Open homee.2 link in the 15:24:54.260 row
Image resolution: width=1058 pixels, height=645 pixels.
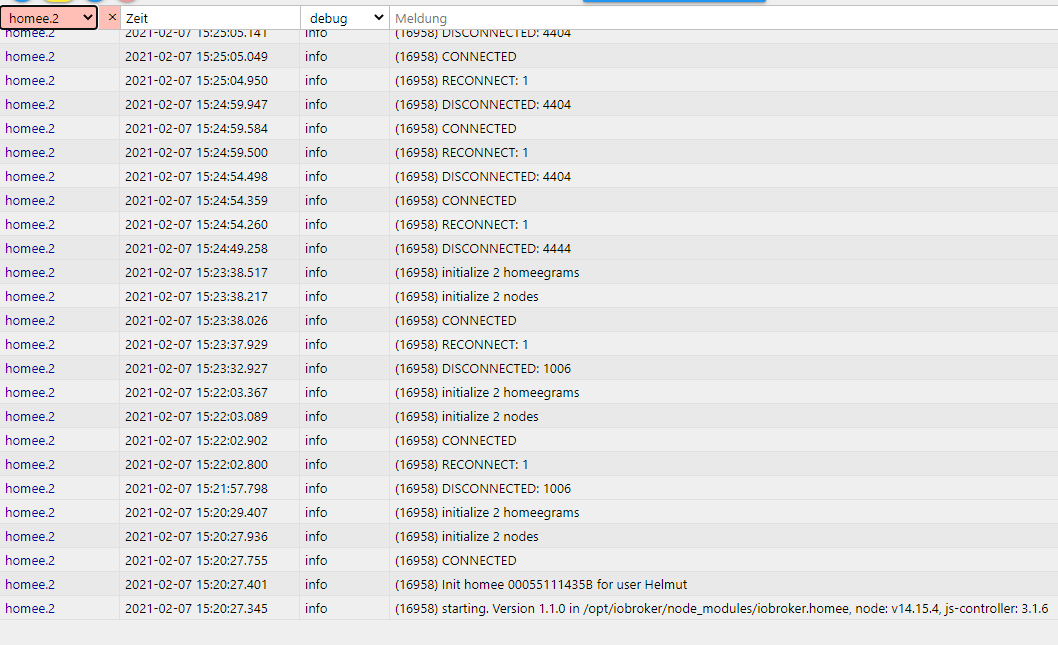point(30,225)
